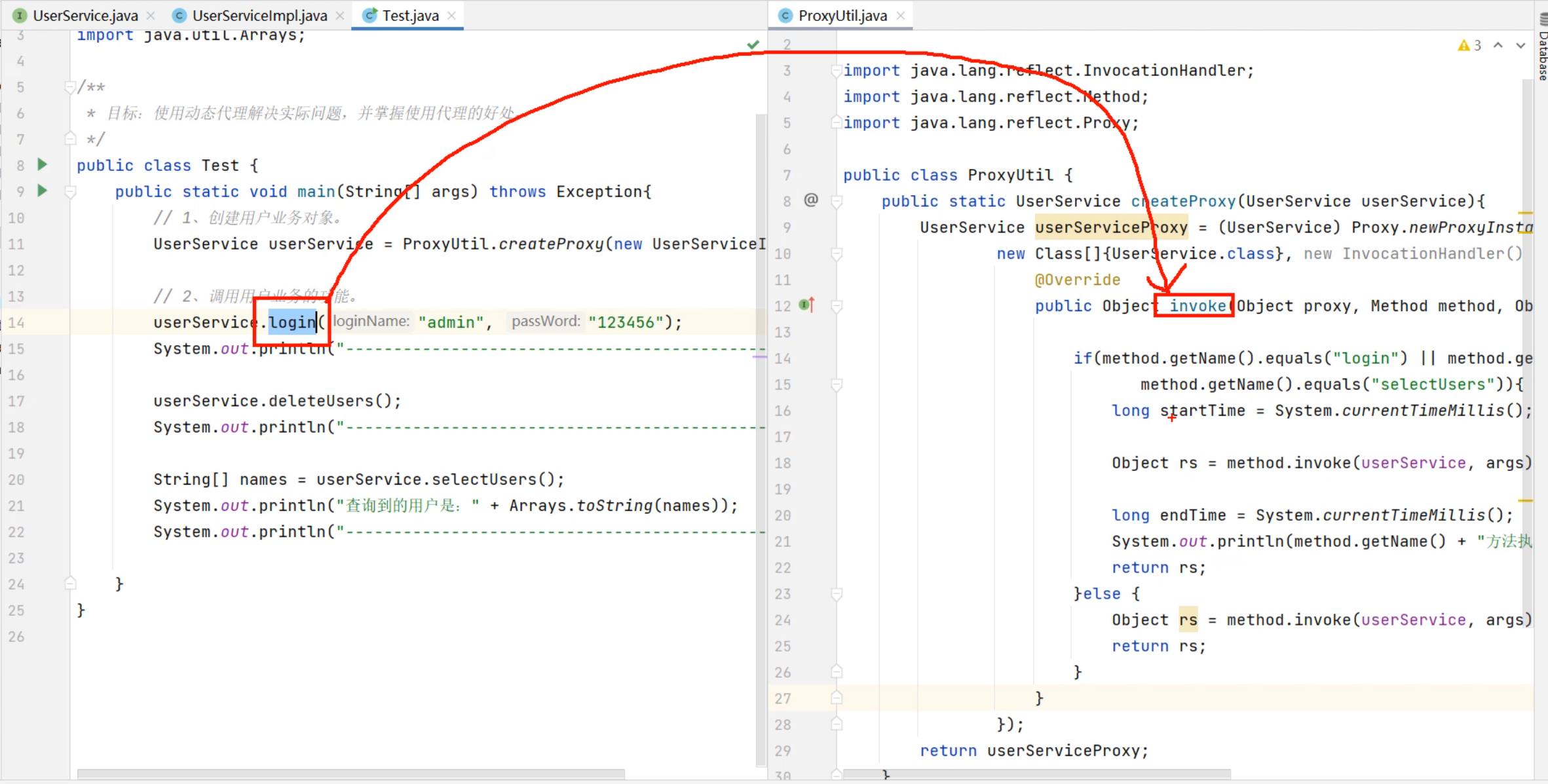Close the ProxyUtil.java tab
This screenshot has width=1548, height=784.
click(x=901, y=16)
